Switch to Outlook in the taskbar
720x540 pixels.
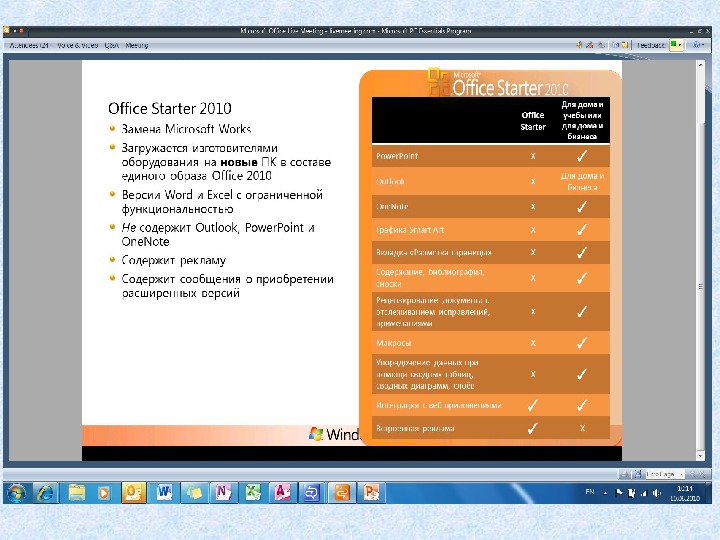pyautogui.click(x=134, y=493)
